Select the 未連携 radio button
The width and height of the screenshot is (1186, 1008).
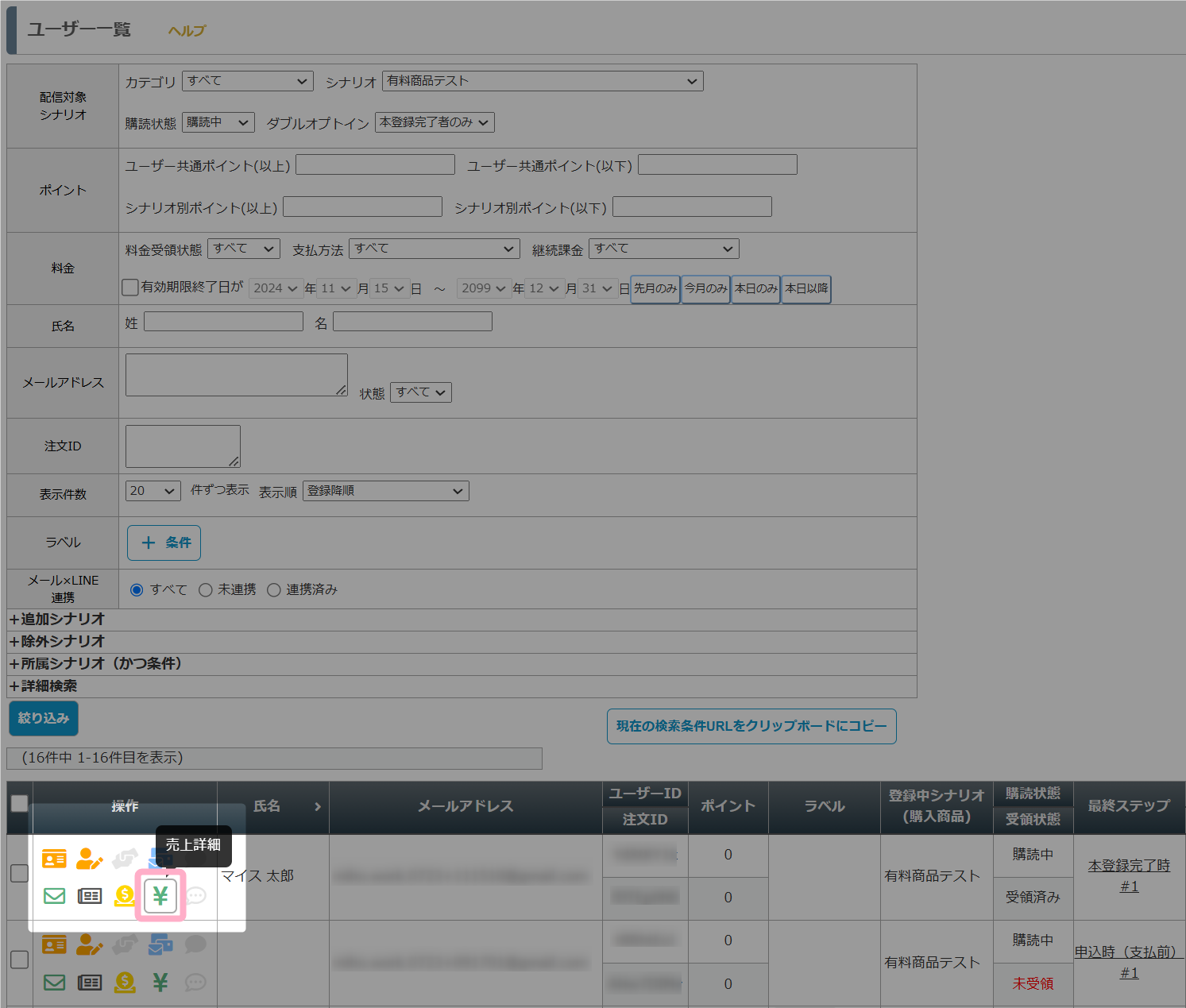[x=206, y=589]
